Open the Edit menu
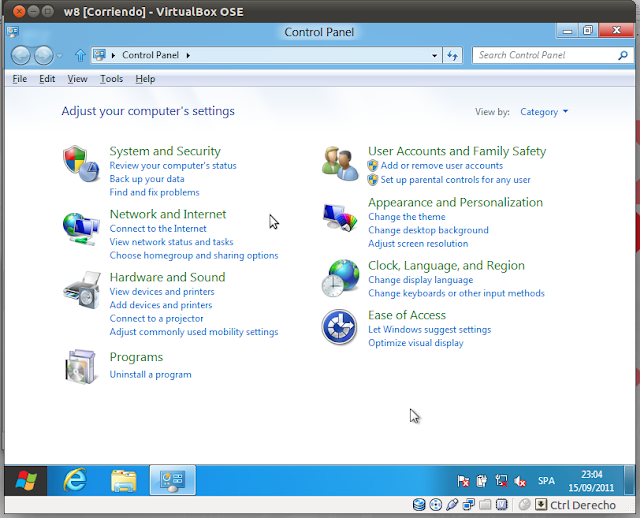640x518 pixels. (x=47, y=79)
